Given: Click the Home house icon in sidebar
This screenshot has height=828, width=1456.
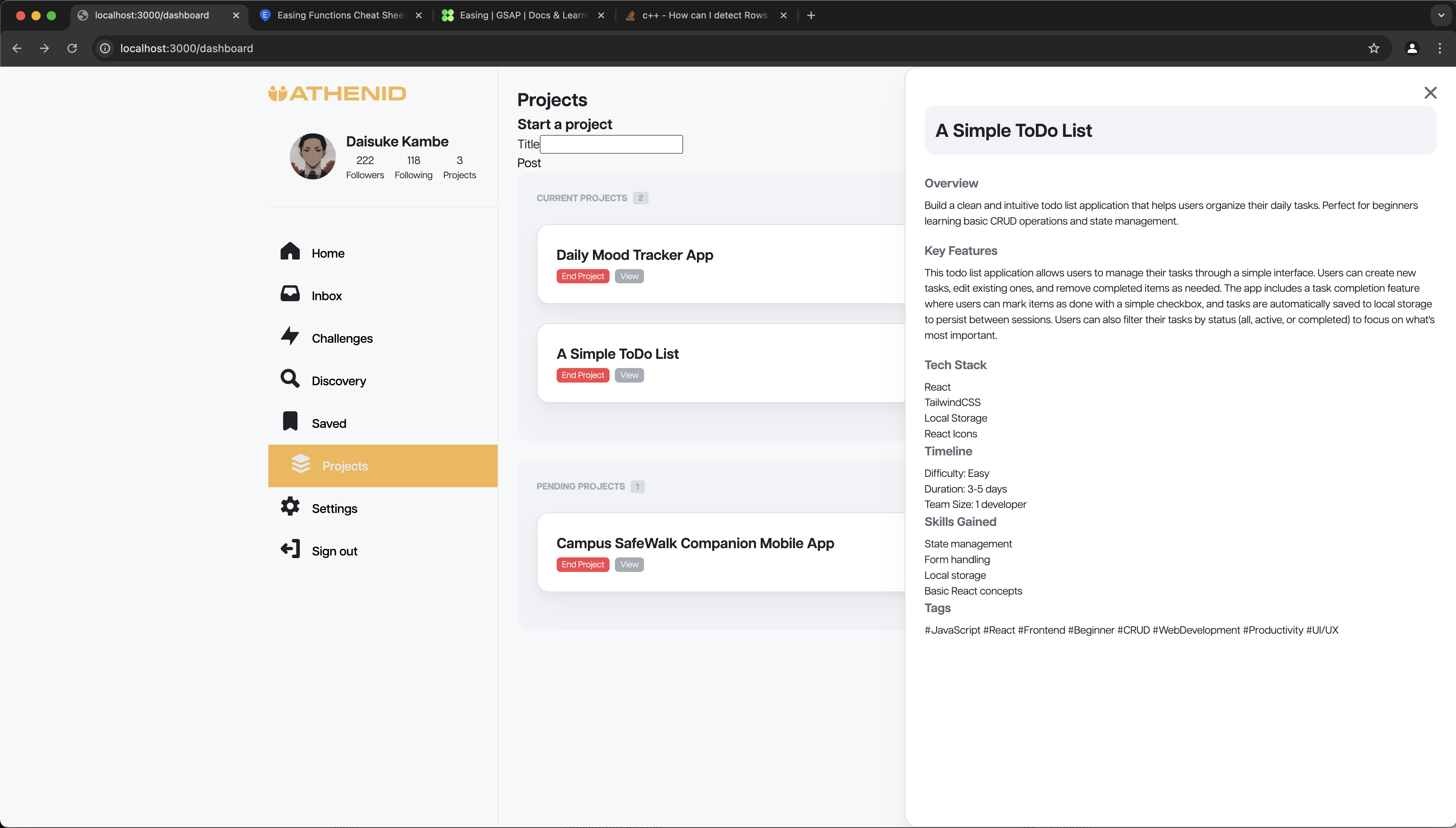Looking at the screenshot, I should (x=290, y=251).
